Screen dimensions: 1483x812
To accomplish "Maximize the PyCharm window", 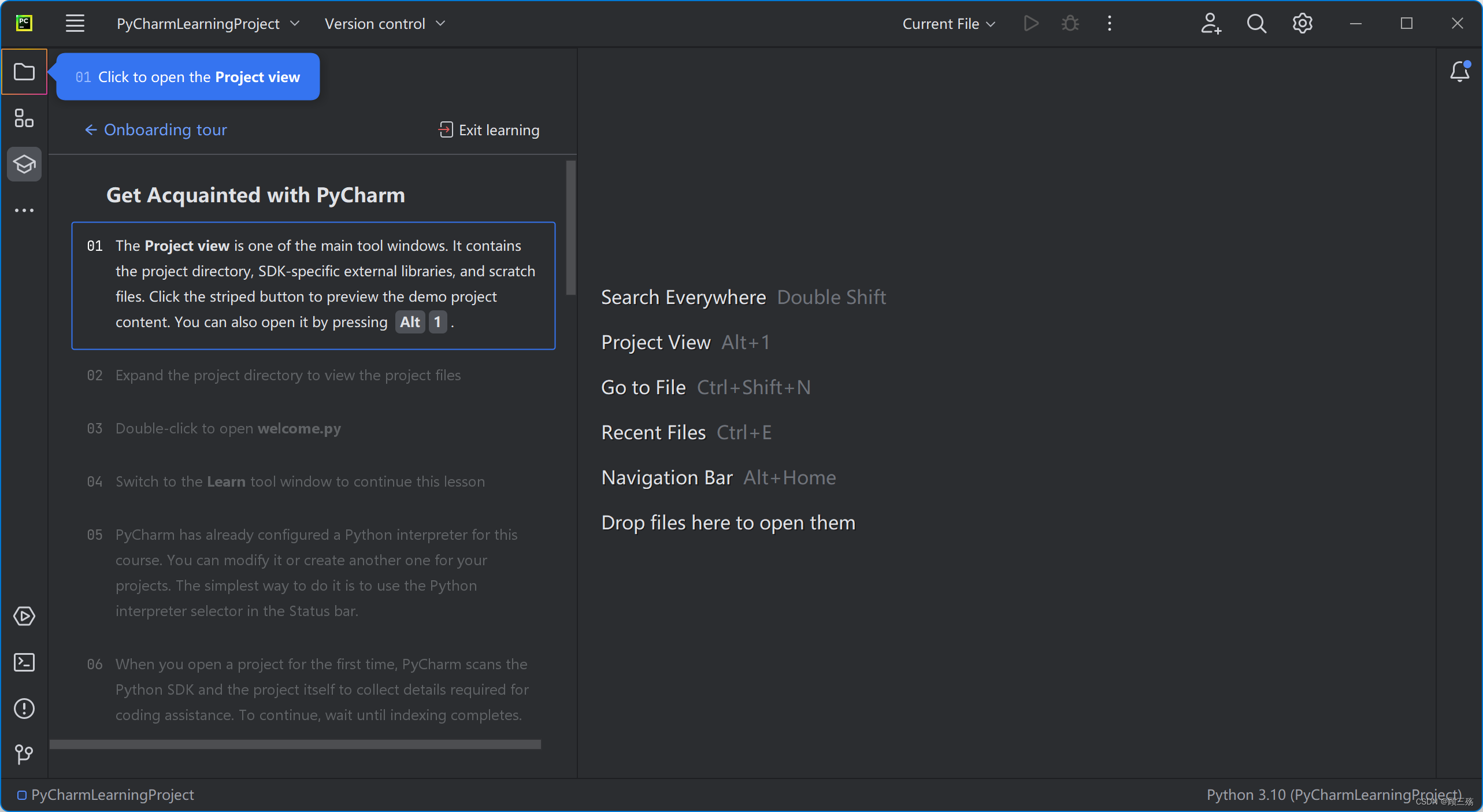I will [1407, 24].
